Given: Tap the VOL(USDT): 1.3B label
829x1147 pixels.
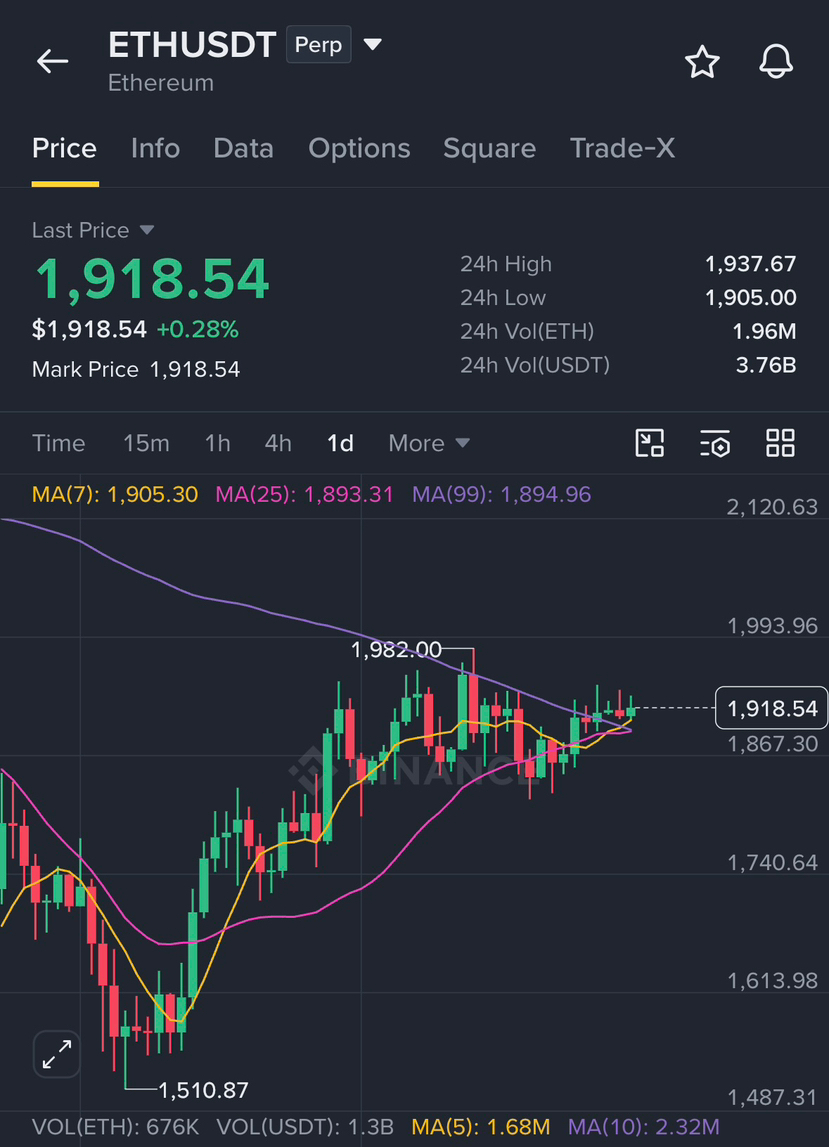Looking at the screenshot, I should [305, 1127].
